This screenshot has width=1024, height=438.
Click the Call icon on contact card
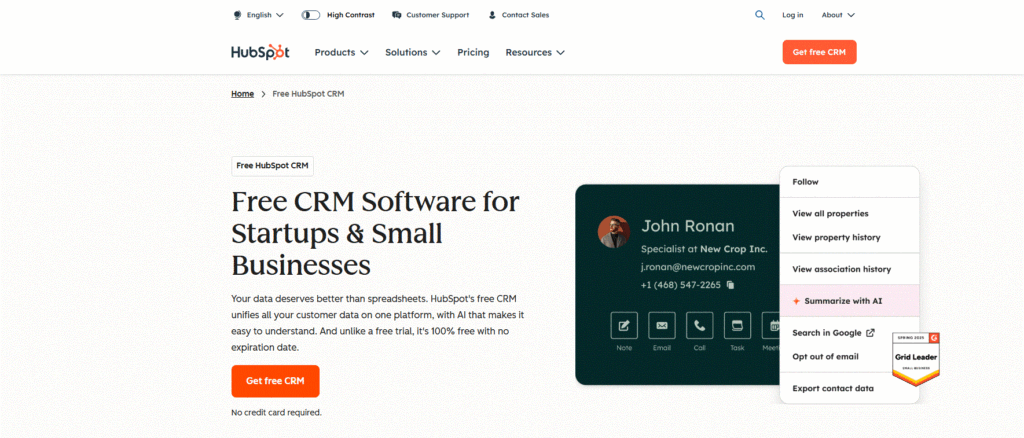point(699,325)
